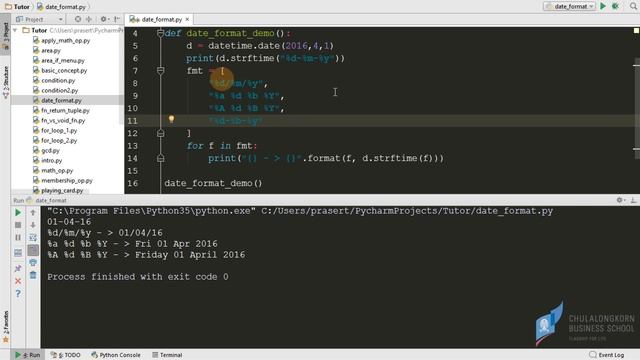Clear all console output with trash

(x=33, y=276)
